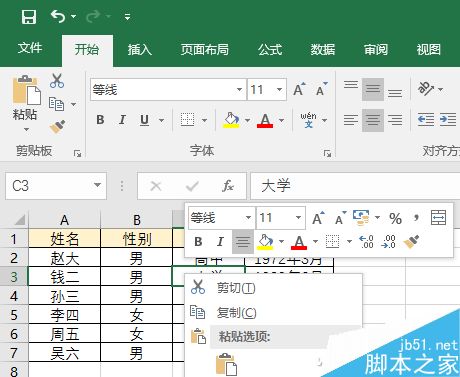Click Increase Decimal in mini toolbar
460x377 pixels.
[366, 241]
